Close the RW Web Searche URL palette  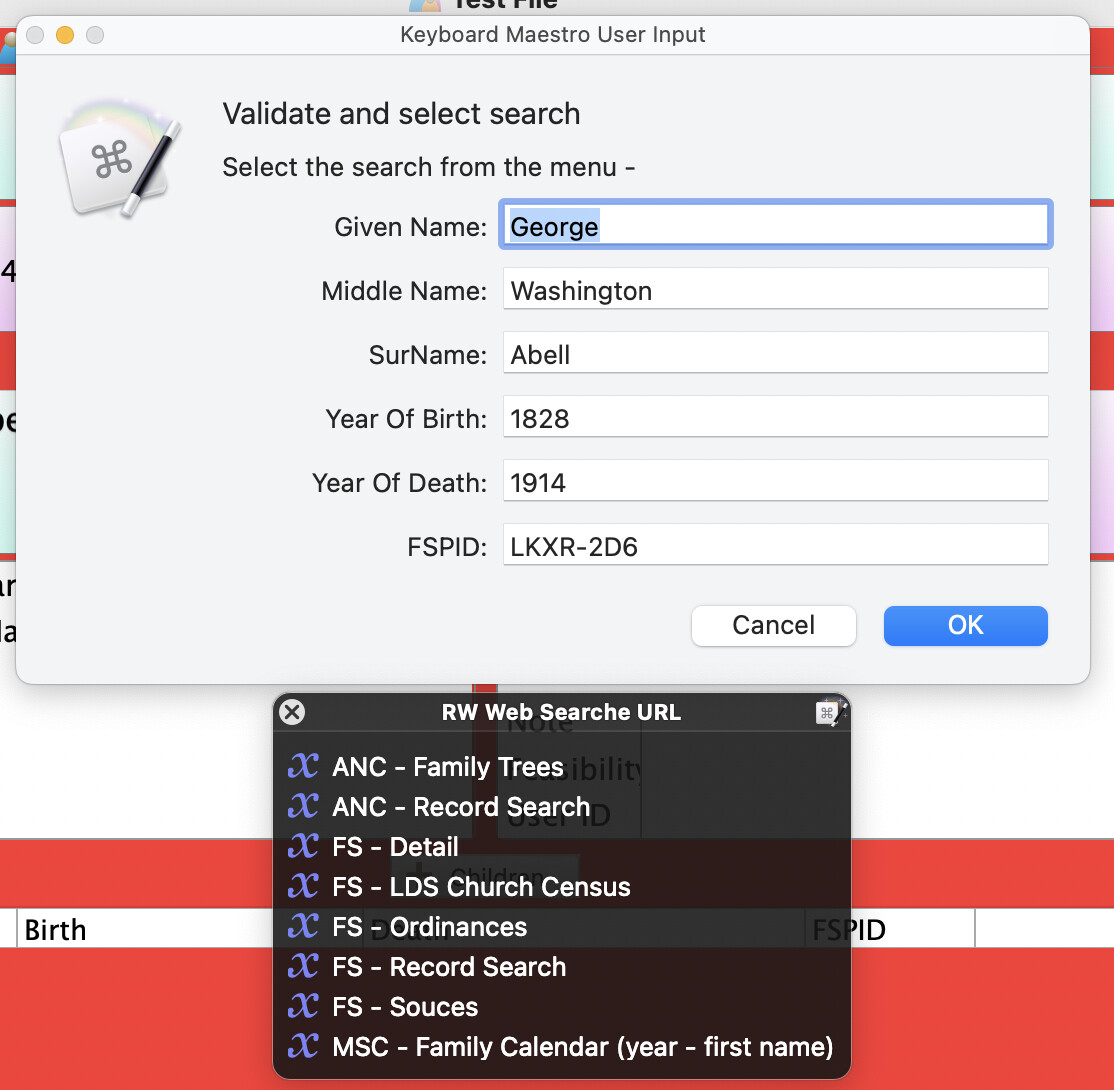292,711
